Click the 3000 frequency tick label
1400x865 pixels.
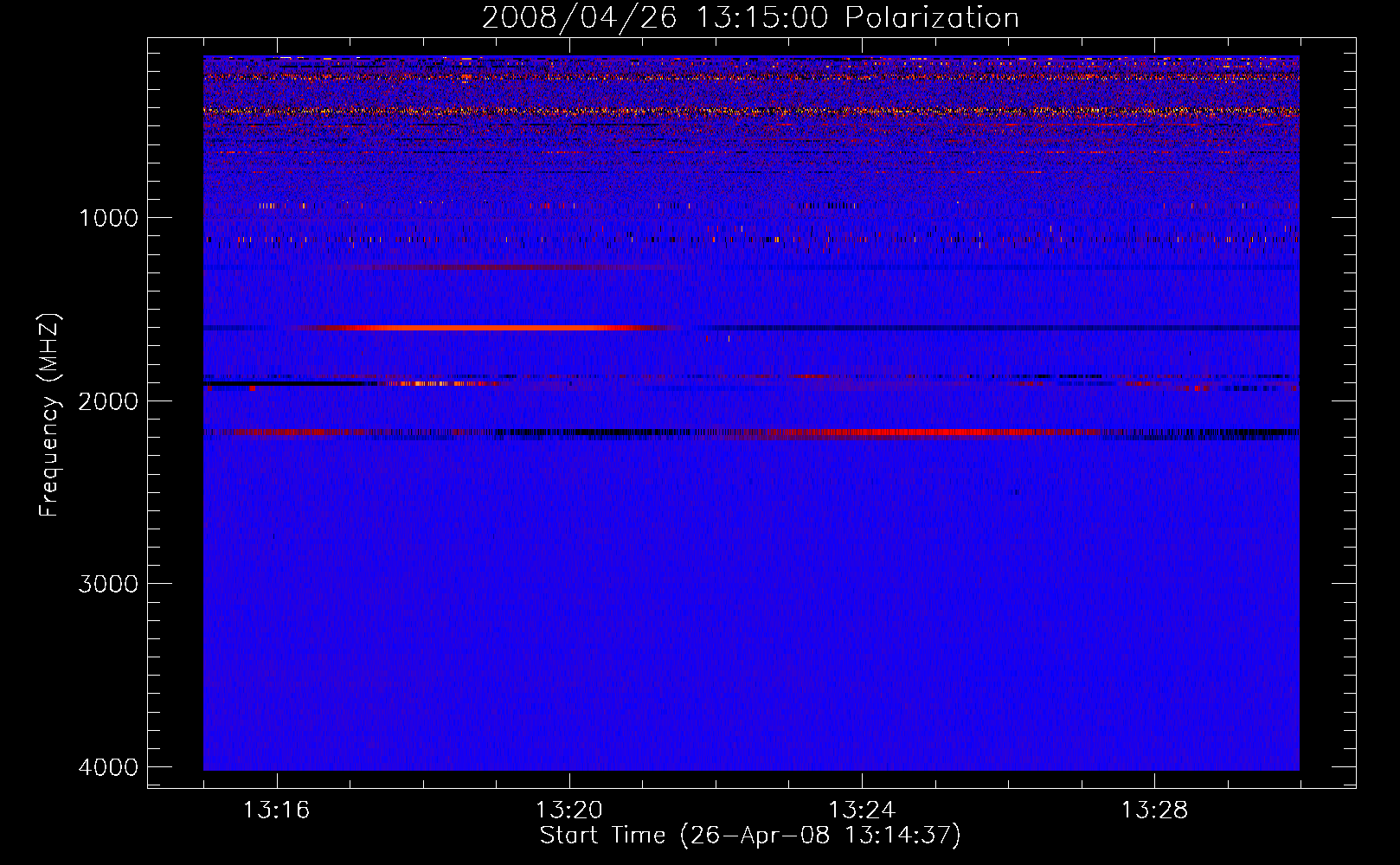pyautogui.click(x=108, y=584)
